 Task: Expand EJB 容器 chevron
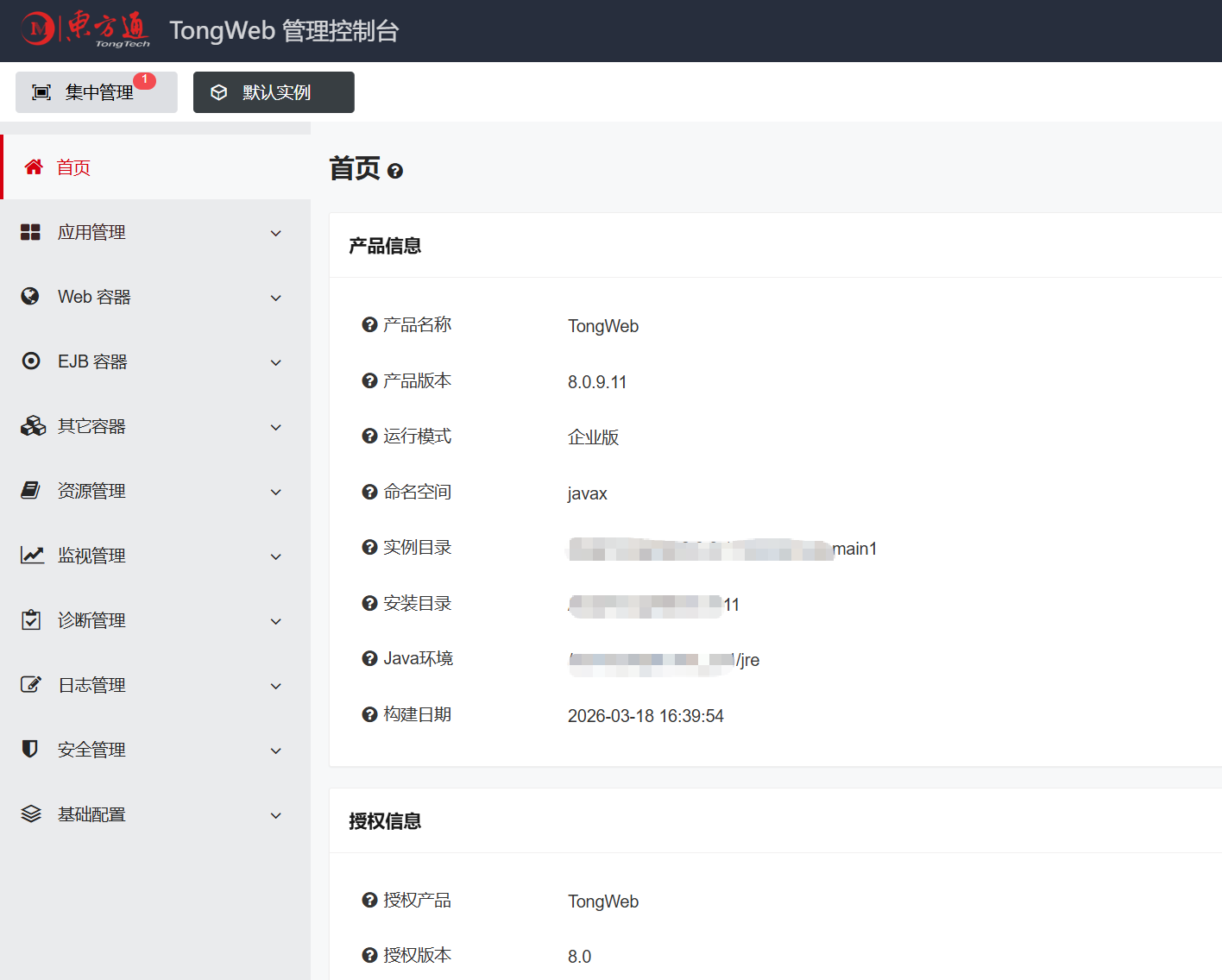click(x=276, y=362)
